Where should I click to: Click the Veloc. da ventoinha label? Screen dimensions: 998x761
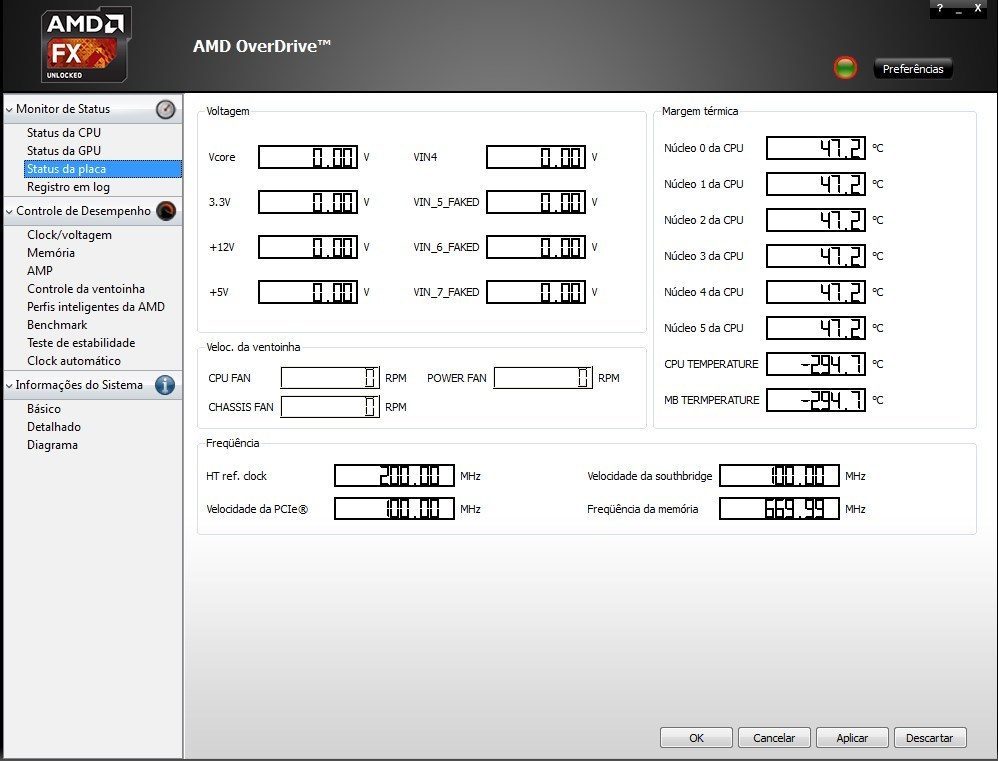click(x=253, y=347)
